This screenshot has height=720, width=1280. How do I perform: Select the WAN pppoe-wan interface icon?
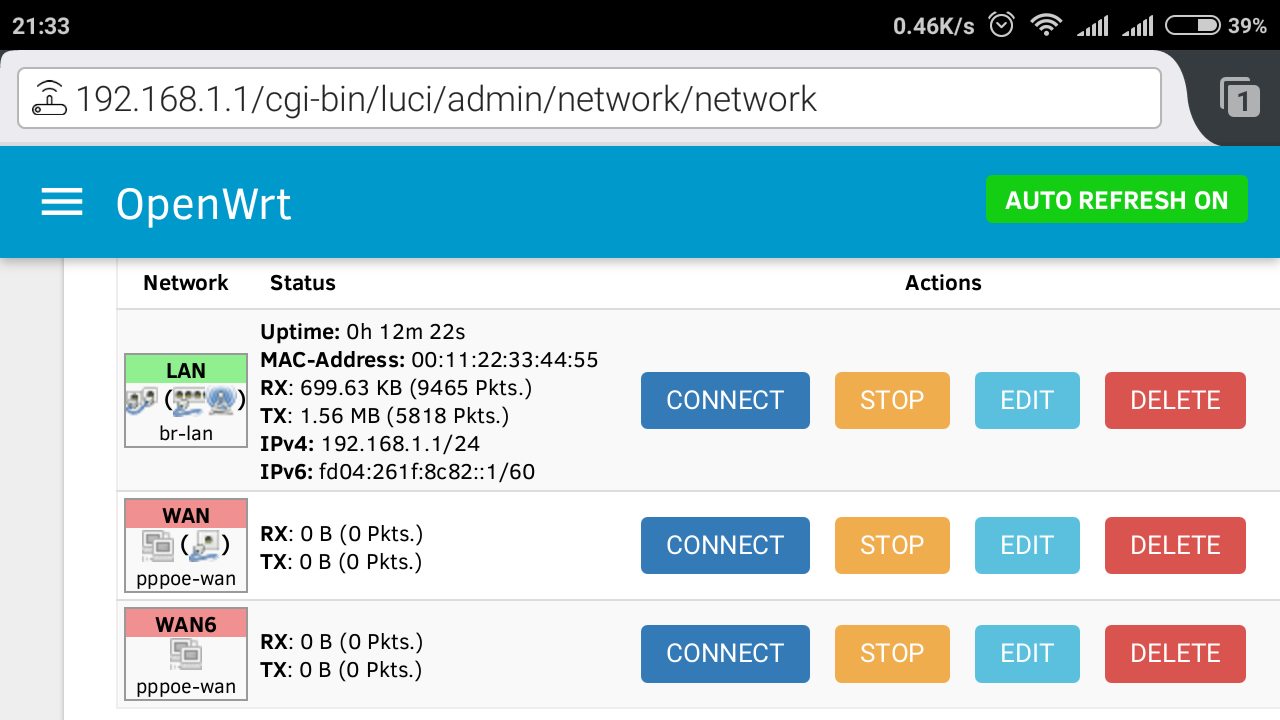186,545
